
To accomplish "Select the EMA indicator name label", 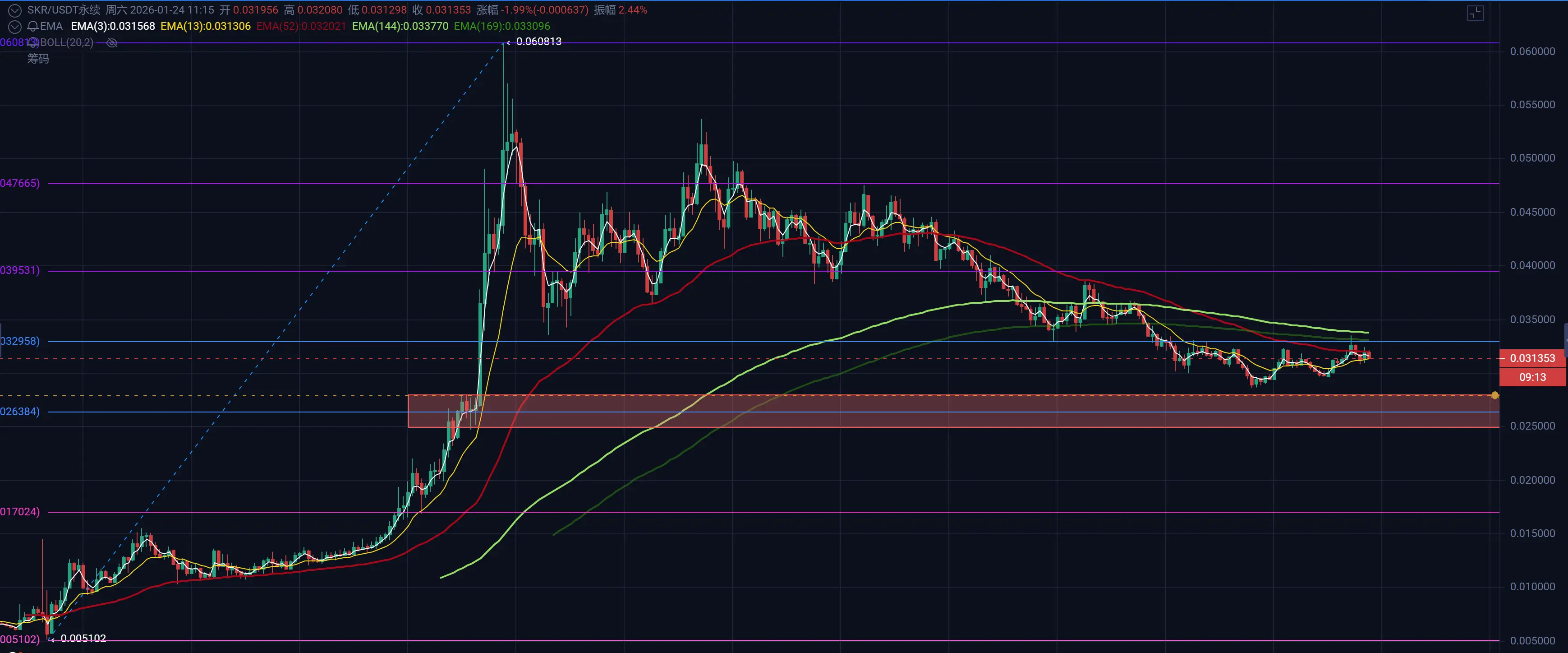I will (52, 26).
